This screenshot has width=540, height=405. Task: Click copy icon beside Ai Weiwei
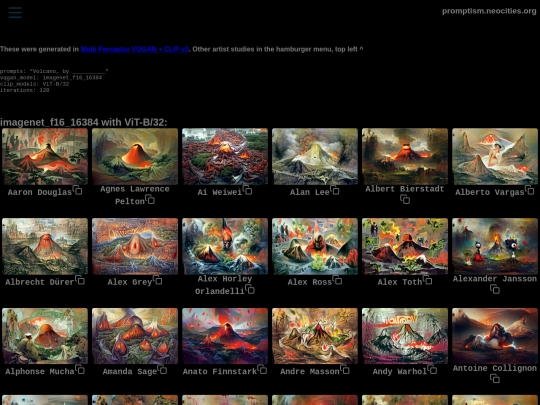247,190
